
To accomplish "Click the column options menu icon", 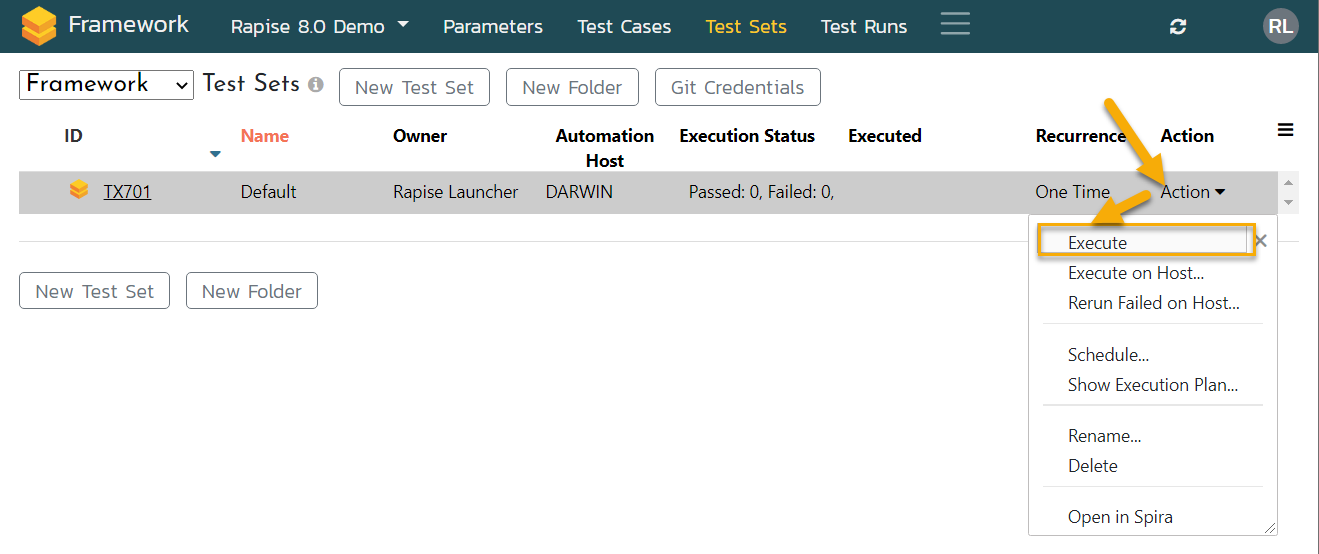I will [x=1286, y=130].
